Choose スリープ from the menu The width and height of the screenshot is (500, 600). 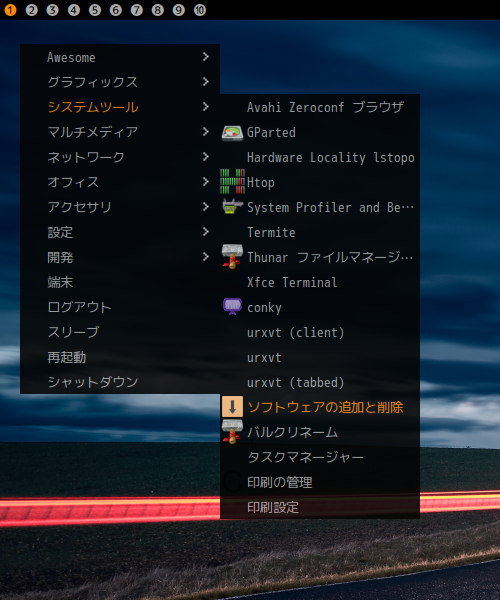point(120,332)
